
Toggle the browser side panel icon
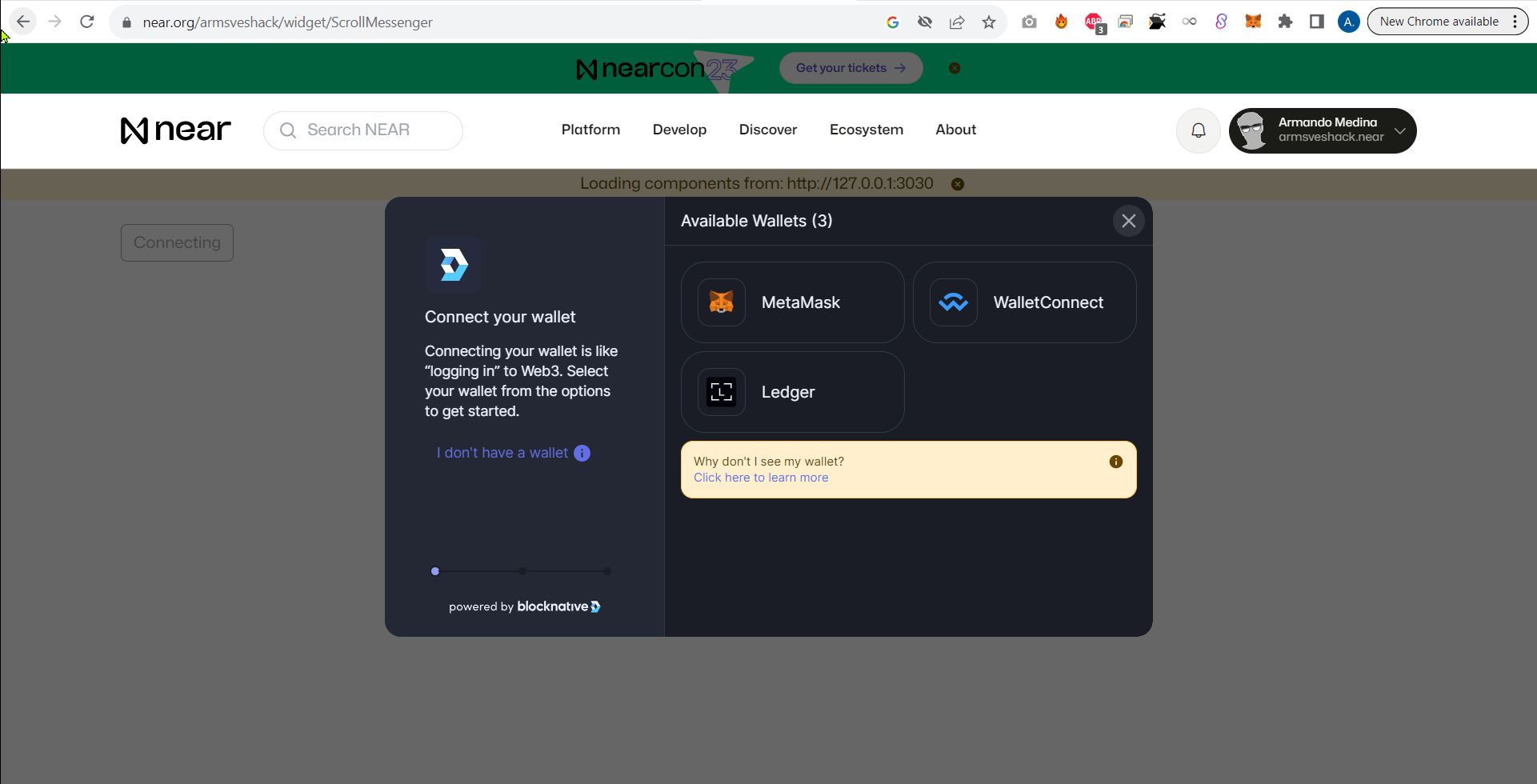pos(1317,22)
